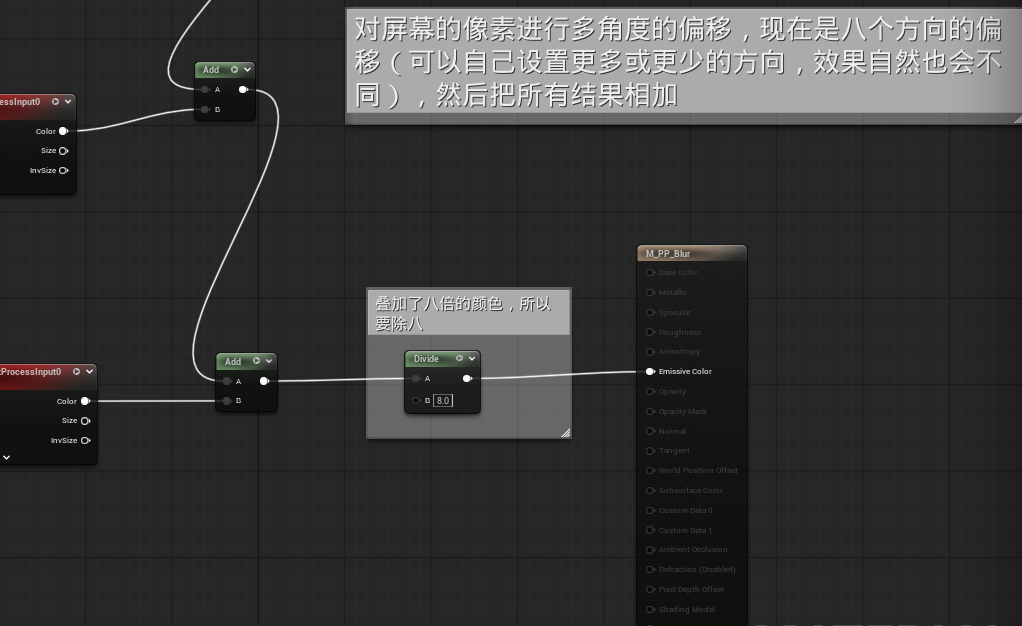Click the resize handle of the Divide comment box
Image resolution: width=1022 pixels, height=626 pixels.
(565, 432)
